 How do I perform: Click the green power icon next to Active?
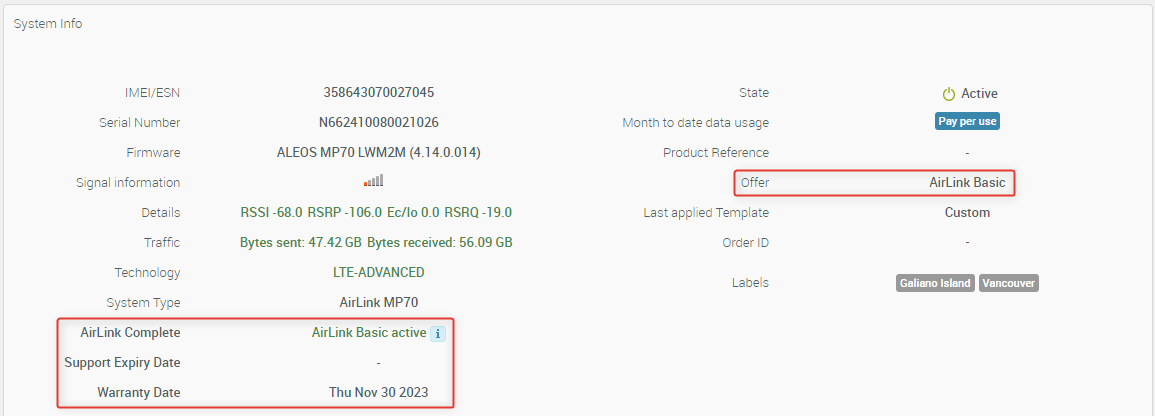click(x=949, y=94)
